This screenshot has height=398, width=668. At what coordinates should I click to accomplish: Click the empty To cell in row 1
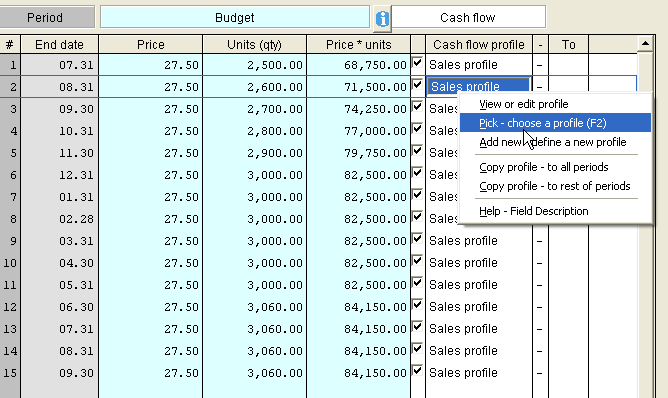tap(568, 65)
